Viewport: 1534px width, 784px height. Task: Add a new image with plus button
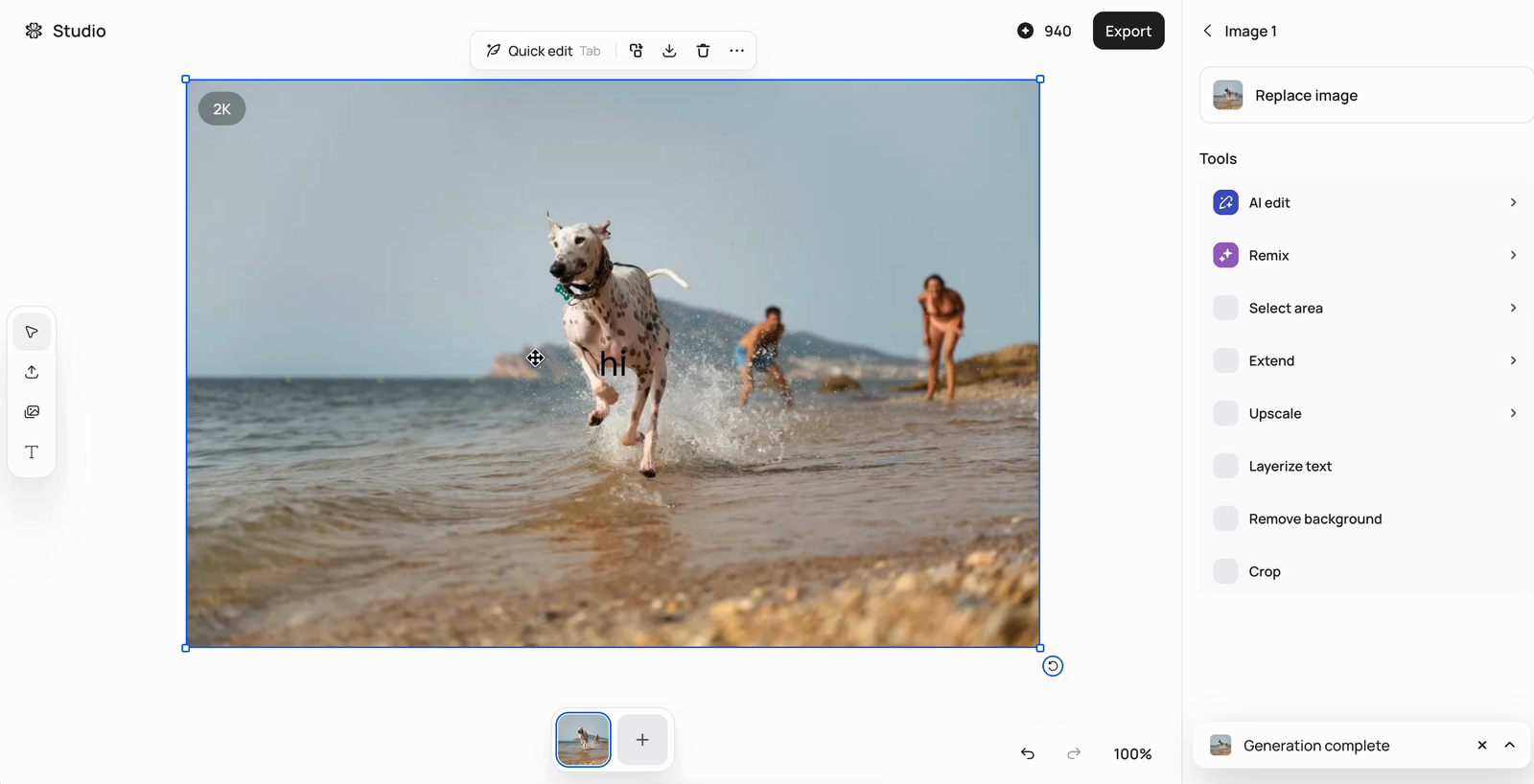click(642, 740)
